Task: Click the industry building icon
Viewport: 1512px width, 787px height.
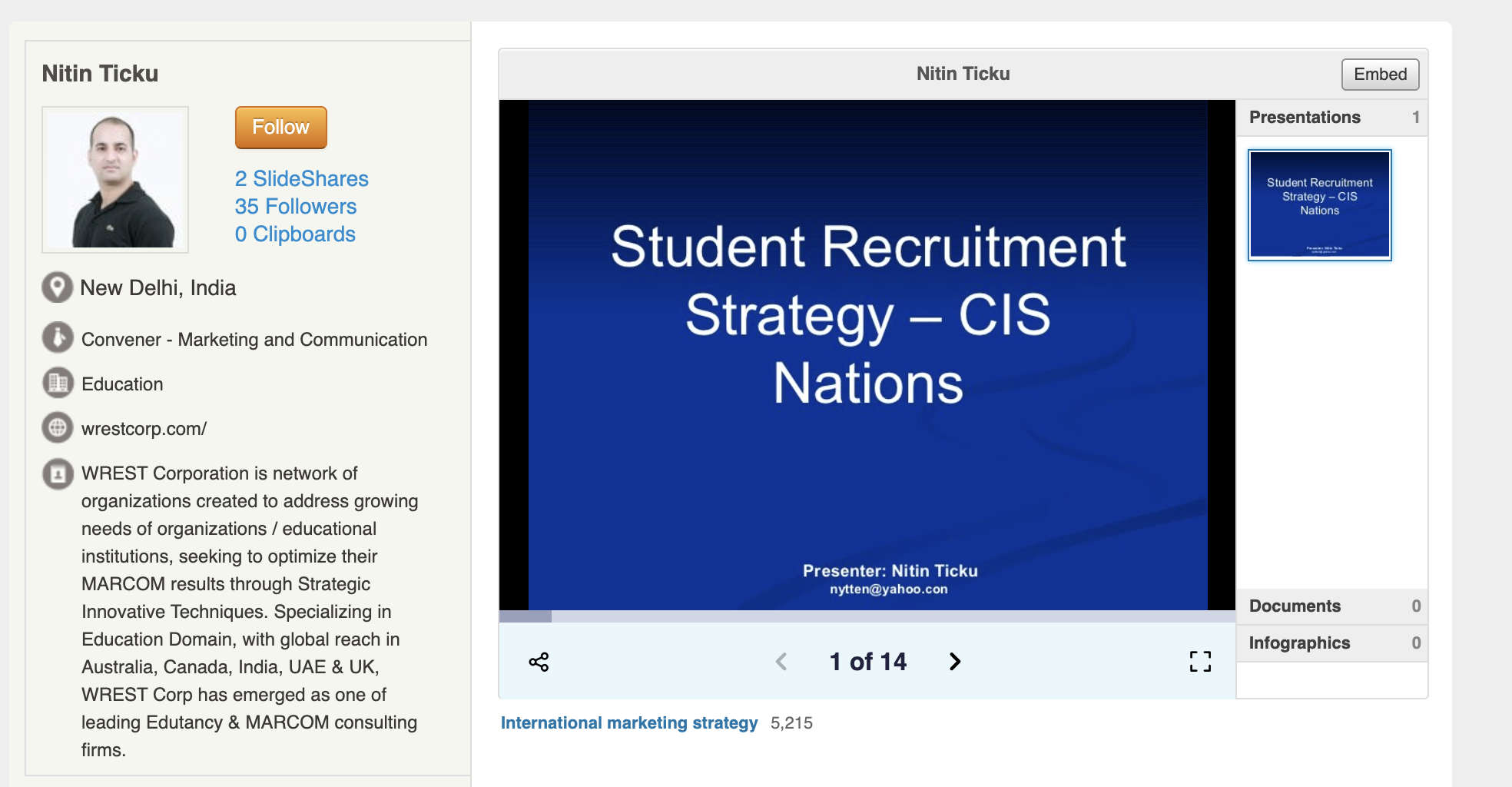Action: [x=58, y=383]
